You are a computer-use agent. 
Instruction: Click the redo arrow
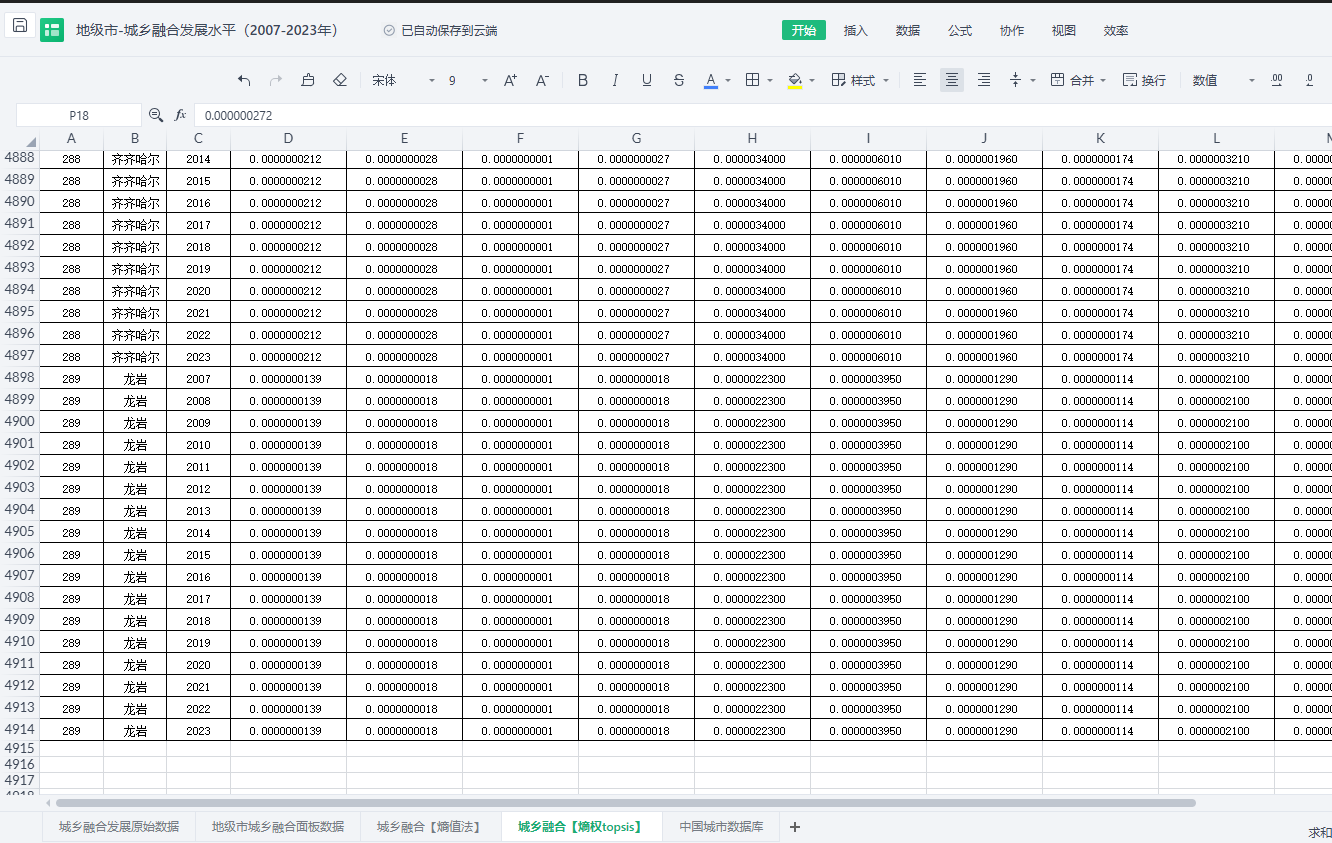pyautogui.click(x=276, y=80)
